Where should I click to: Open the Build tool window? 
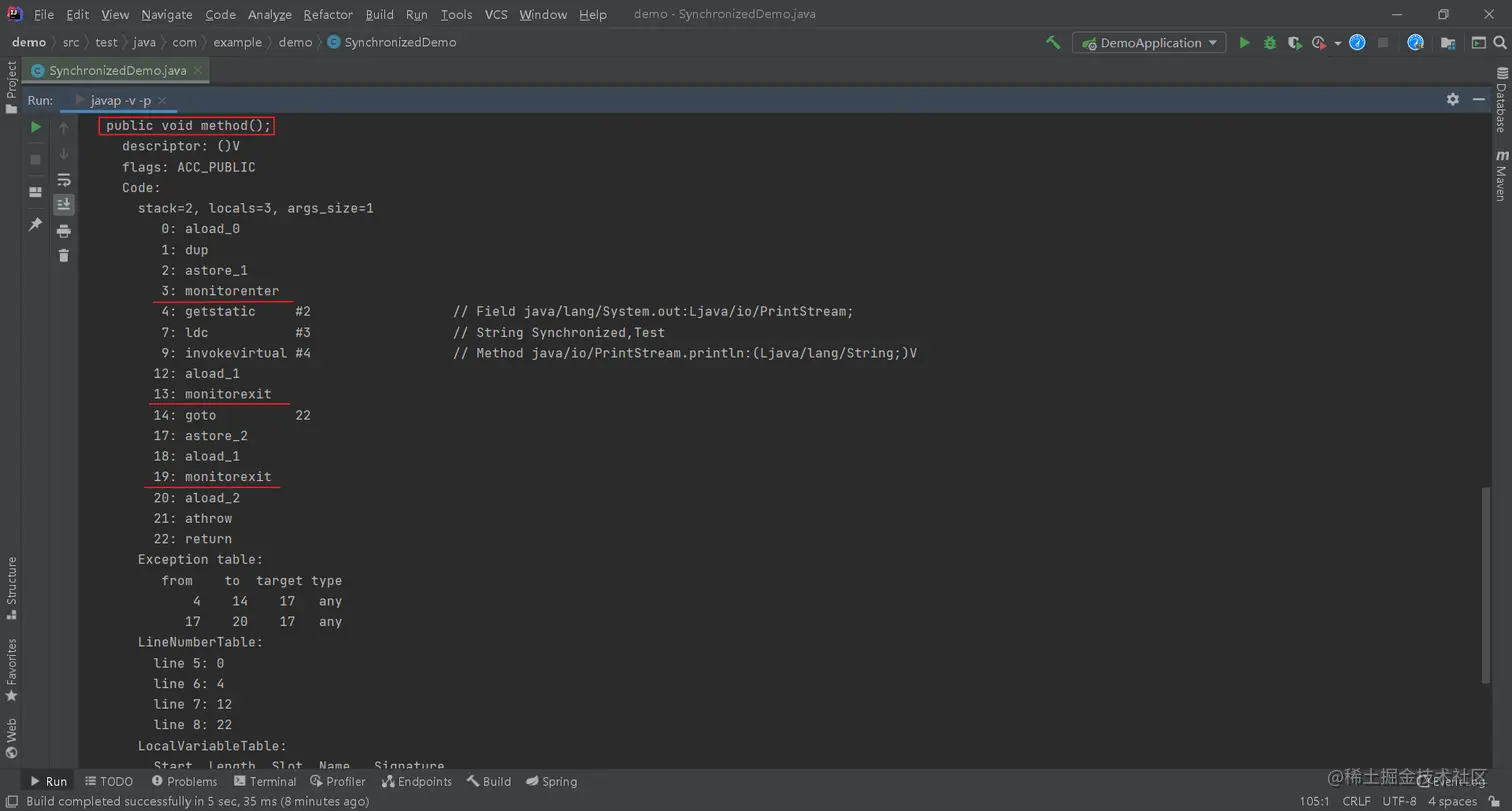pyautogui.click(x=488, y=781)
